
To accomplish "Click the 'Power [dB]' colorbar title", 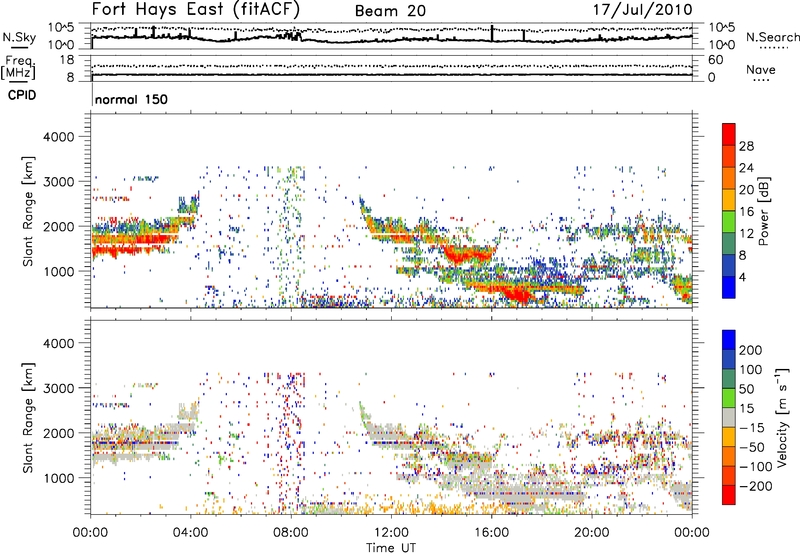I will tap(763, 211).
